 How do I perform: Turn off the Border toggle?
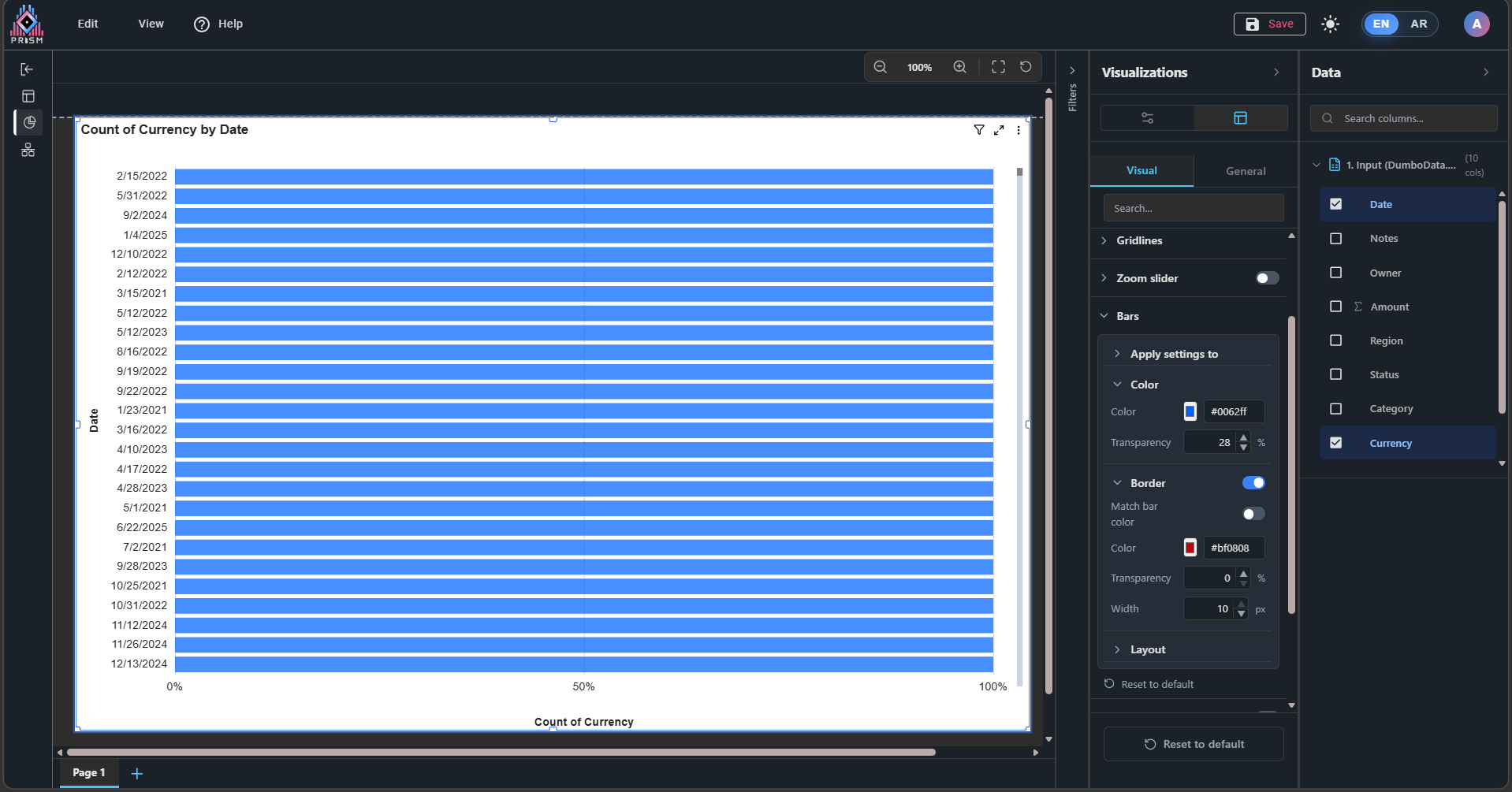point(1253,483)
